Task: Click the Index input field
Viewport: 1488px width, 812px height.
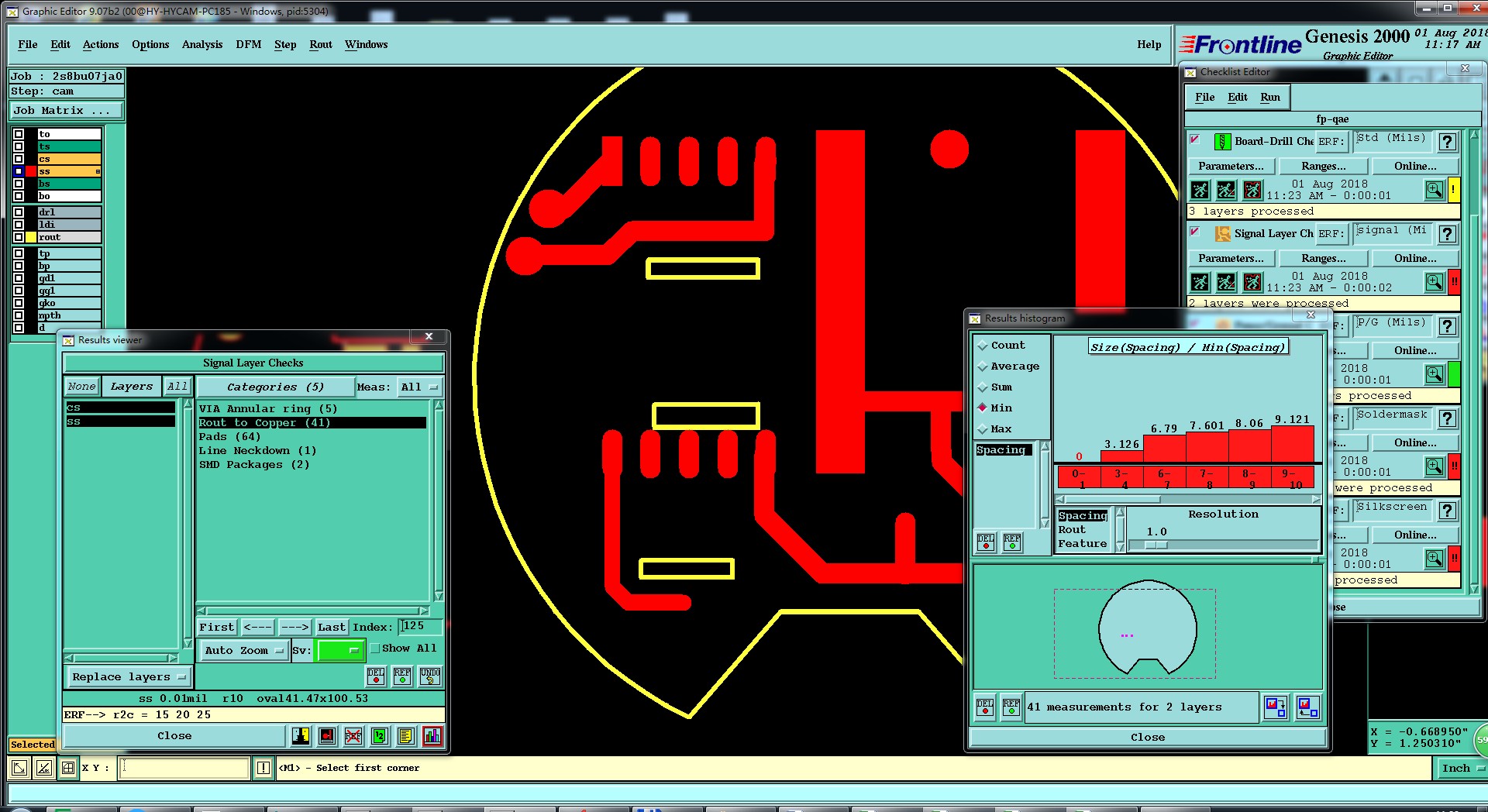Action: (421, 626)
